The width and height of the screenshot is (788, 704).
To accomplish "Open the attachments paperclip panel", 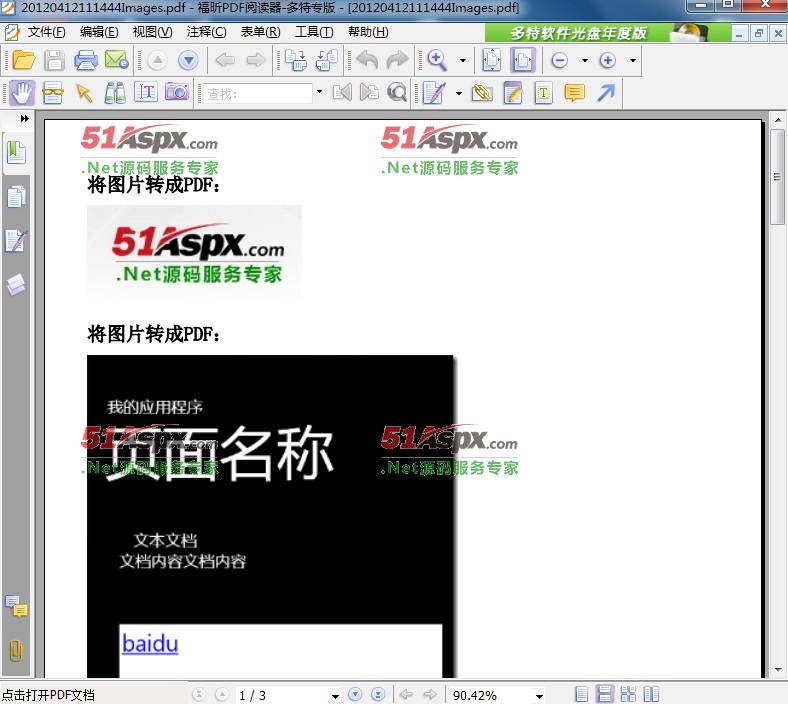I will [x=16, y=651].
